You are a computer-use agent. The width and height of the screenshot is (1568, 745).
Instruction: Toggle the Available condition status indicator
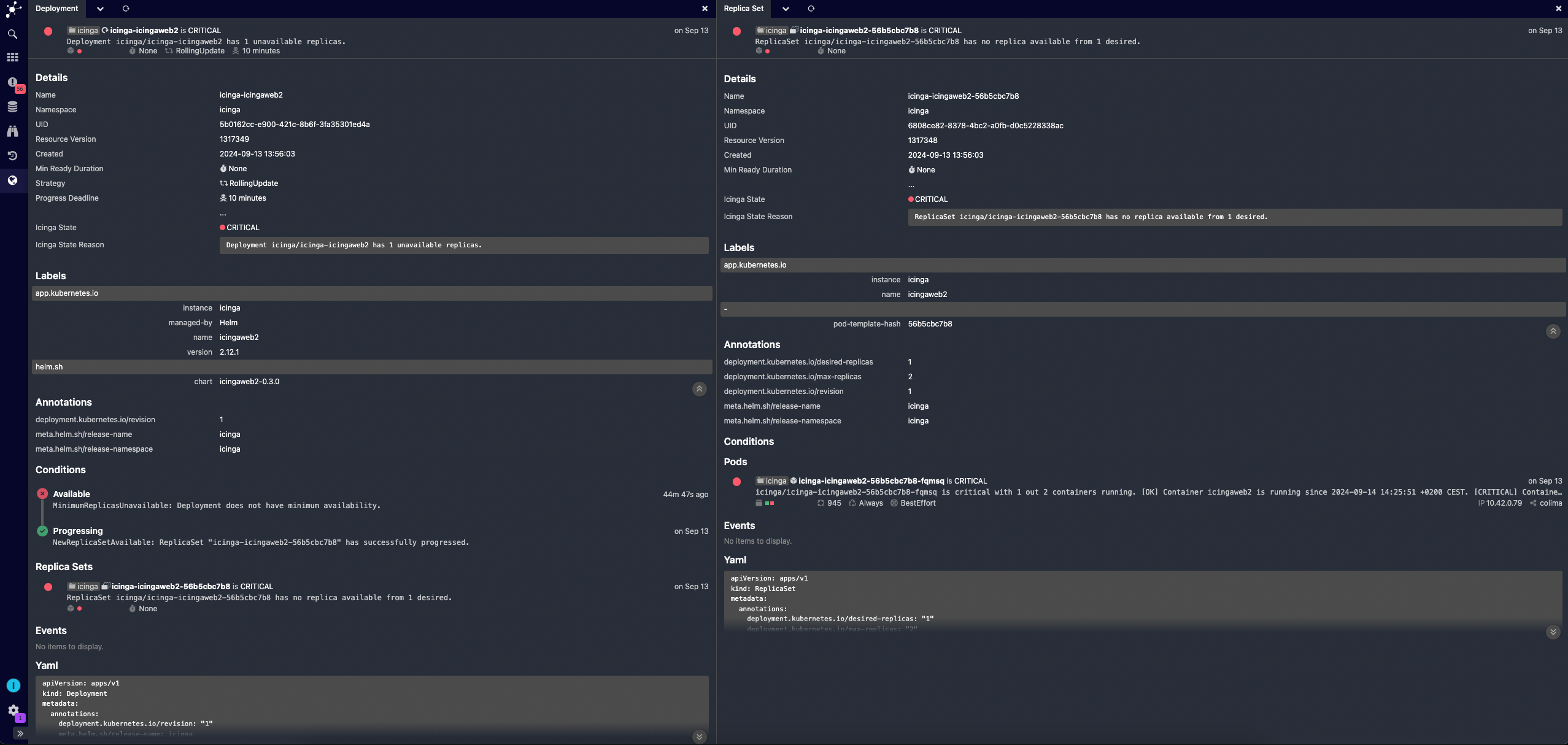(x=42, y=494)
